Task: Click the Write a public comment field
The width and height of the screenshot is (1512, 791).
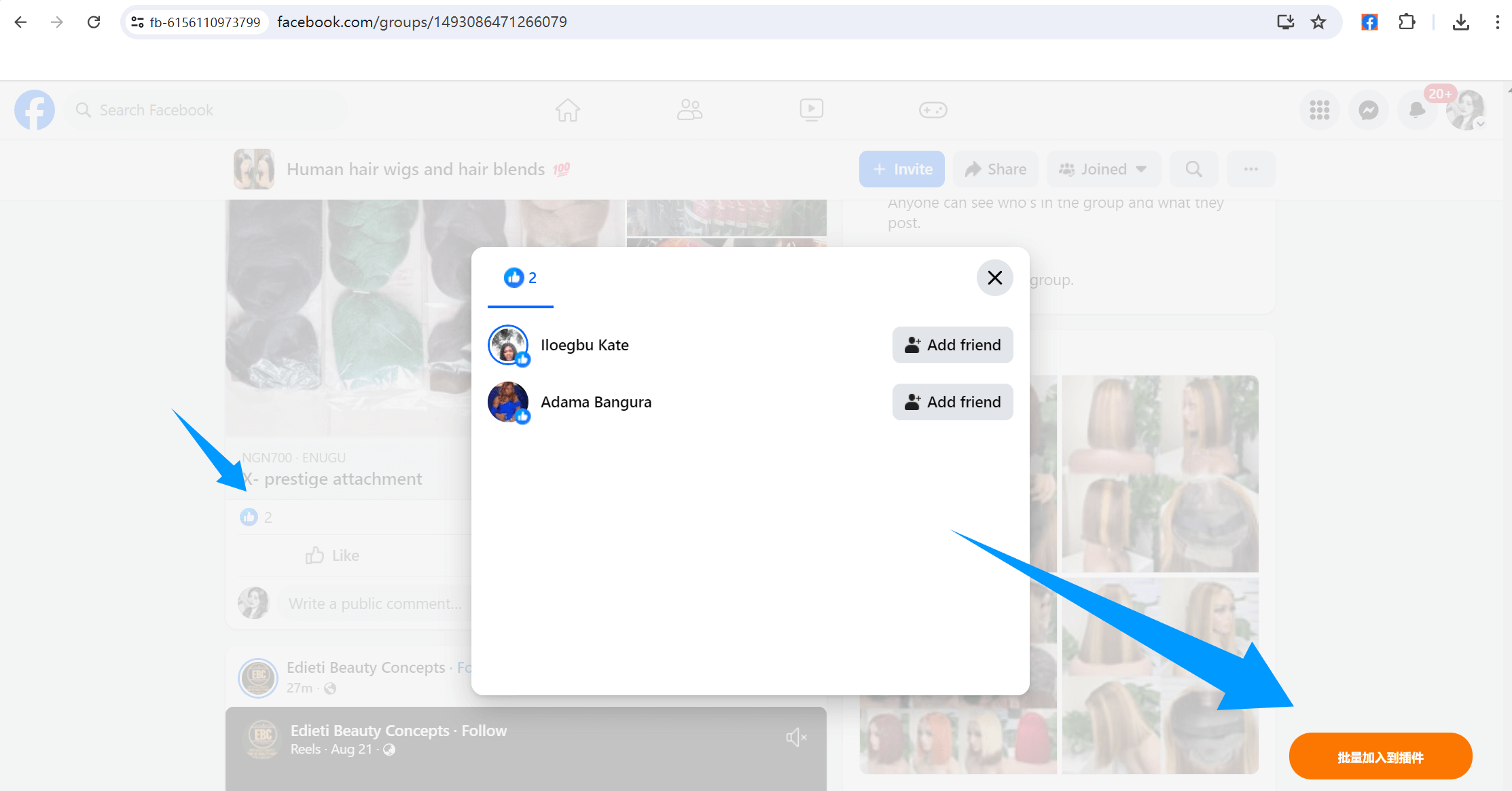Action: click(375, 604)
